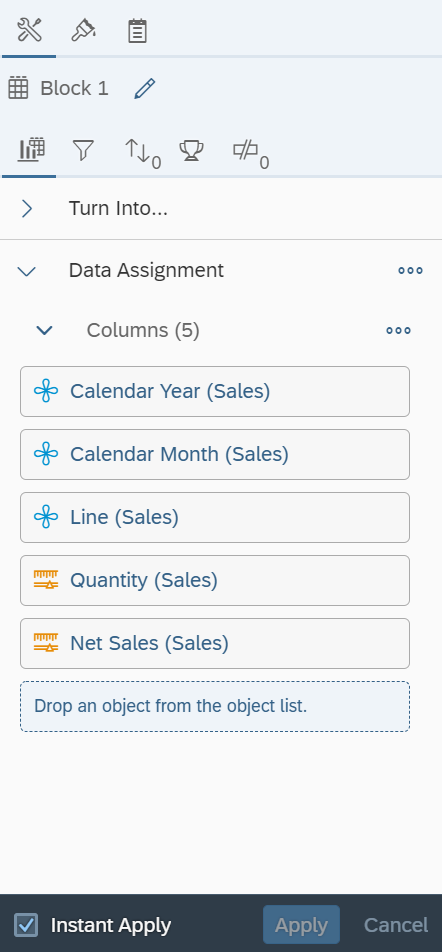Collapse the Columns (5) group
The width and height of the screenshot is (442, 952).
click(x=44, y=330)
